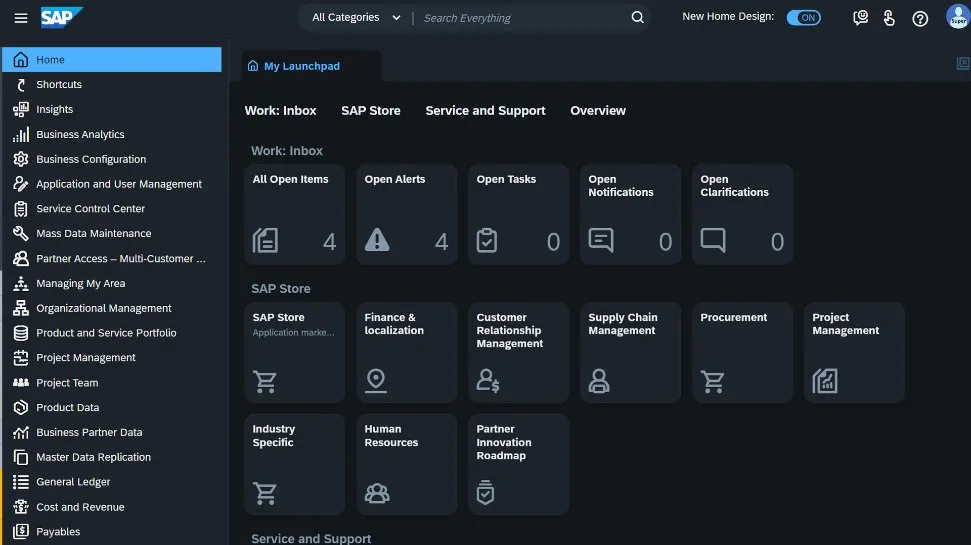Select General Ledger in the sidebar
This screenshot has height=545, width=971.
point(73,482)
